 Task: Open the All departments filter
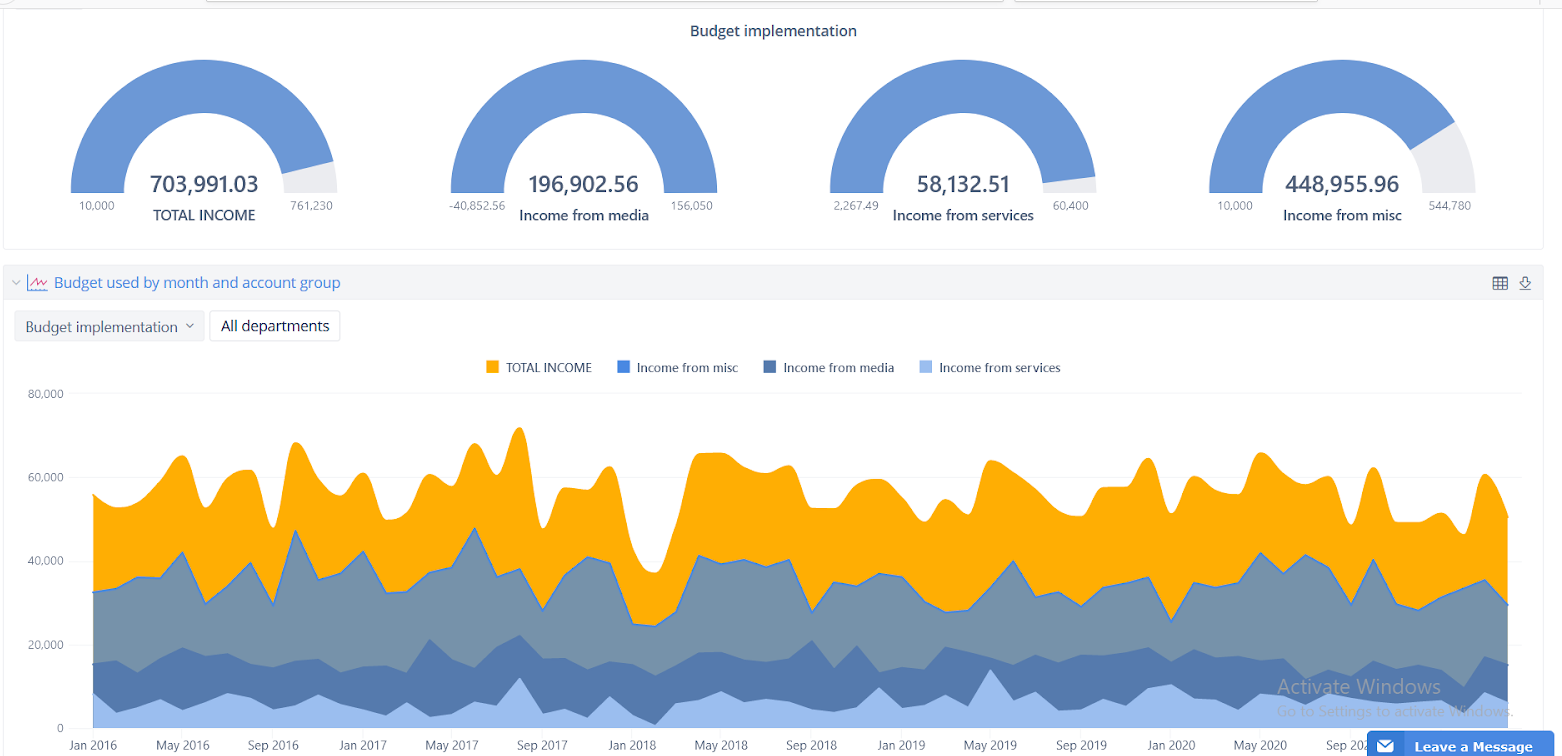275,326
